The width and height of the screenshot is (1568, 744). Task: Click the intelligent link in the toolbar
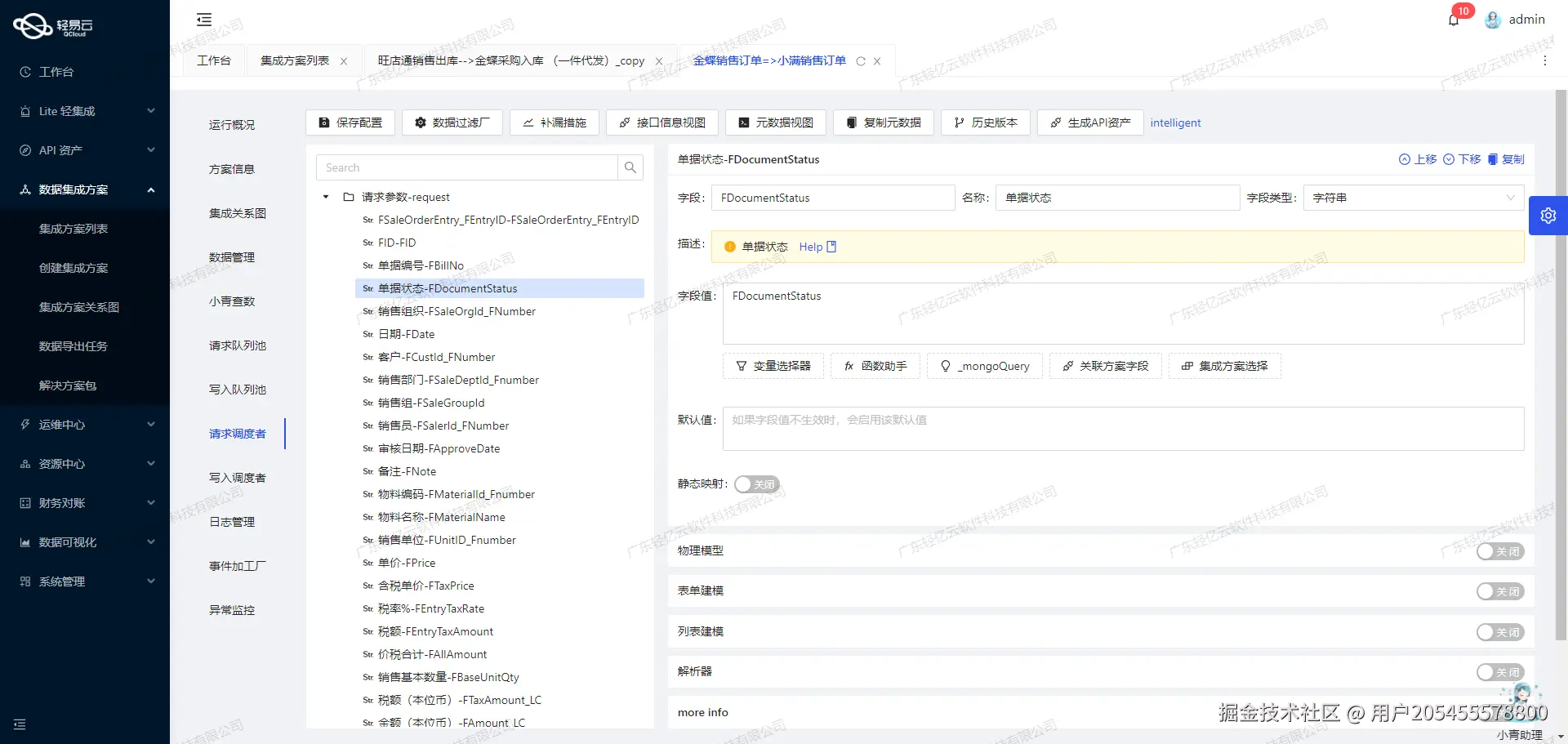(1175, 123)
